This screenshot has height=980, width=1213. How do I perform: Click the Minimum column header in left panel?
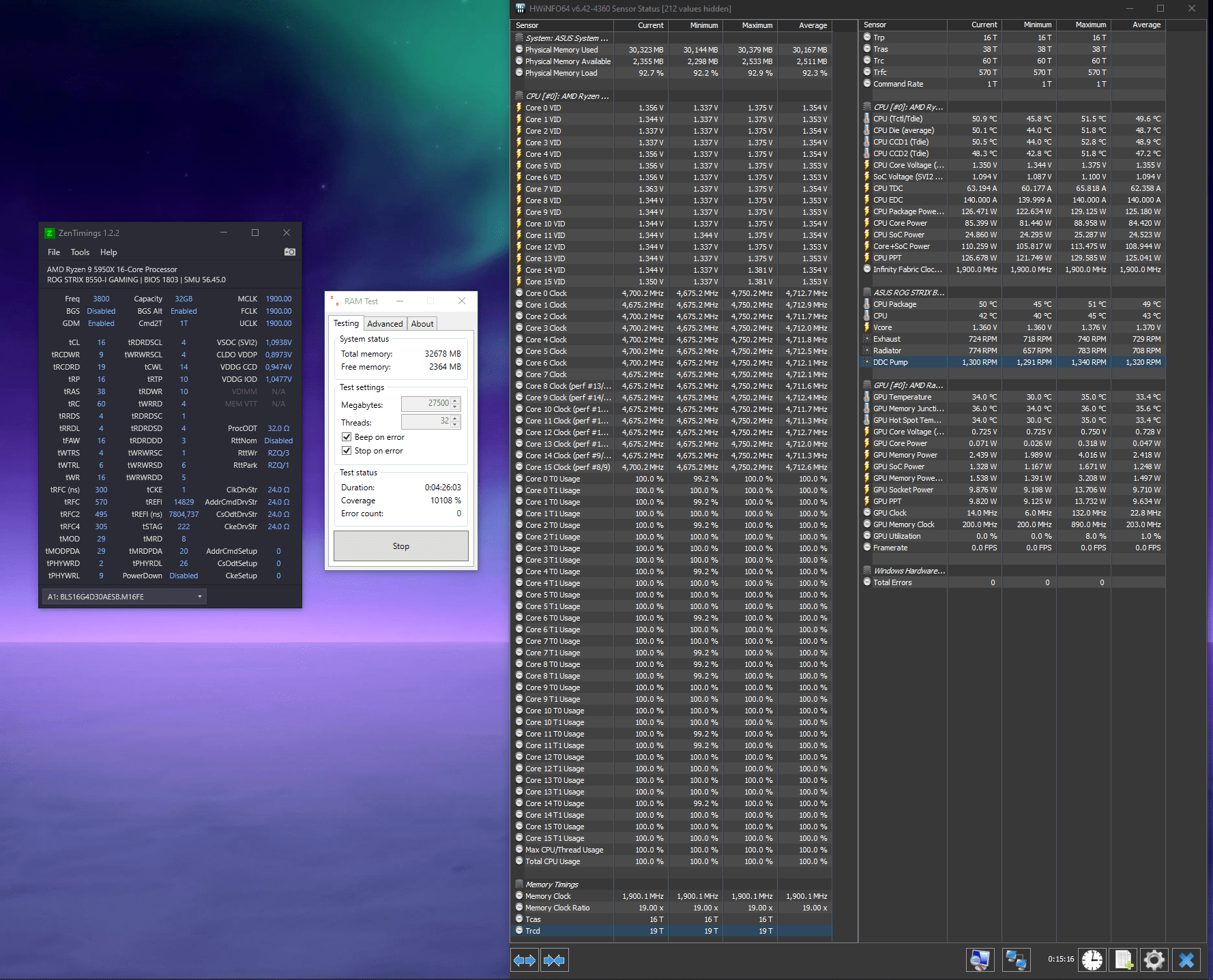(x=696, y=25)
